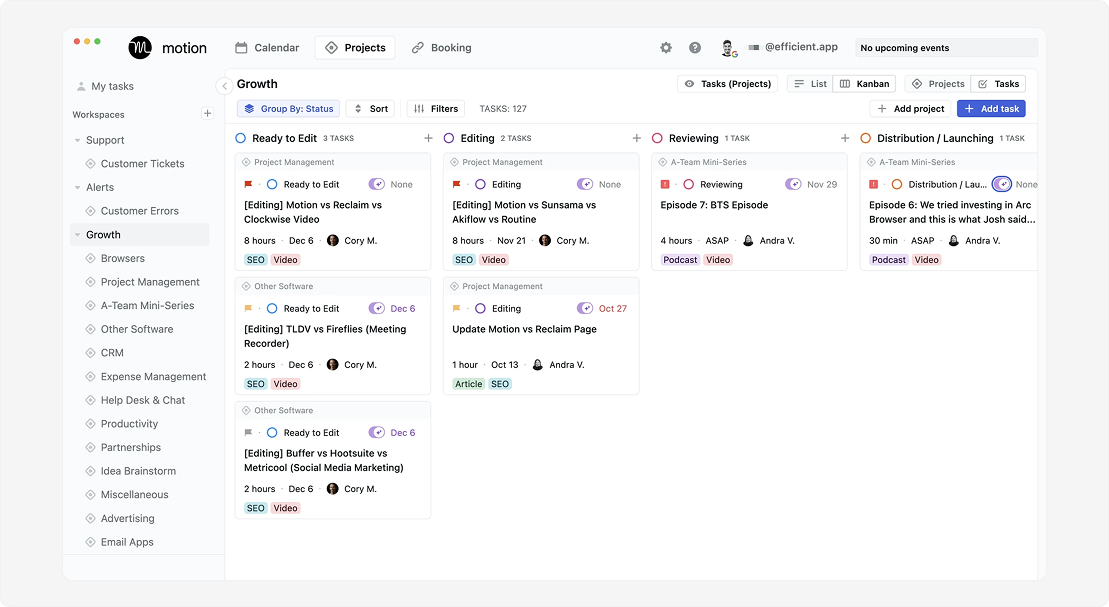This screenshot has width=1109, height=607.
Task: Open the settings gear icon
Action: tap(666, 47)
